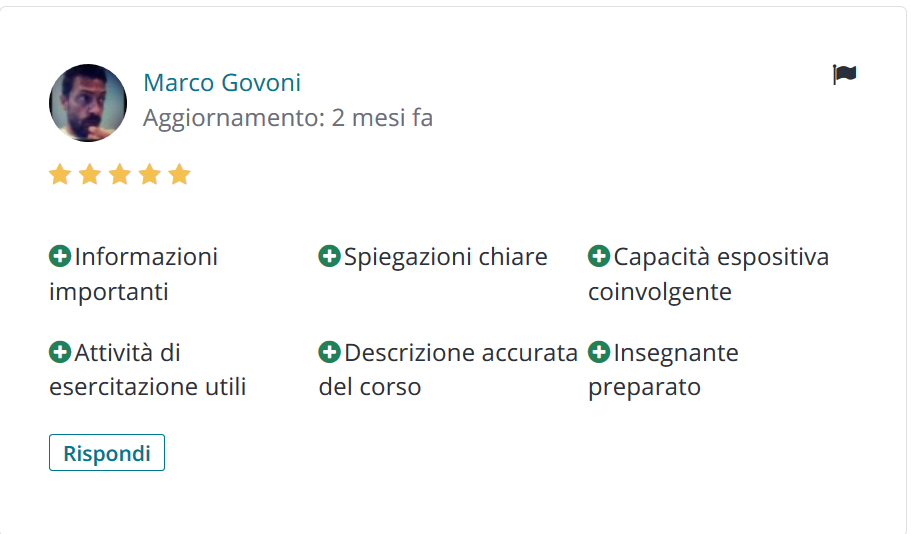Click the Insegnante preparato label
The image size is (911, 534).
[663, 370]
